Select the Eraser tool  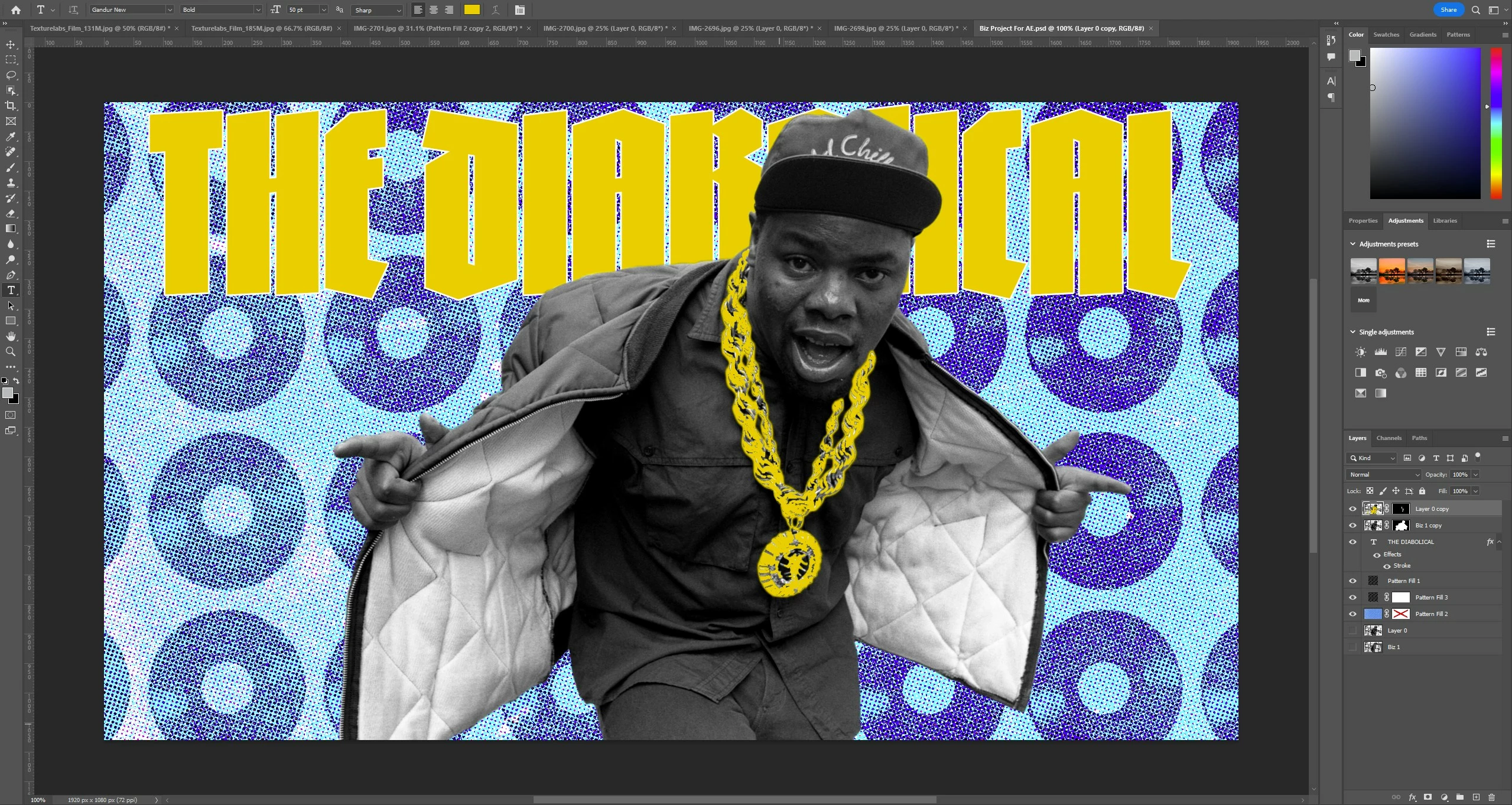coord(11,213)
